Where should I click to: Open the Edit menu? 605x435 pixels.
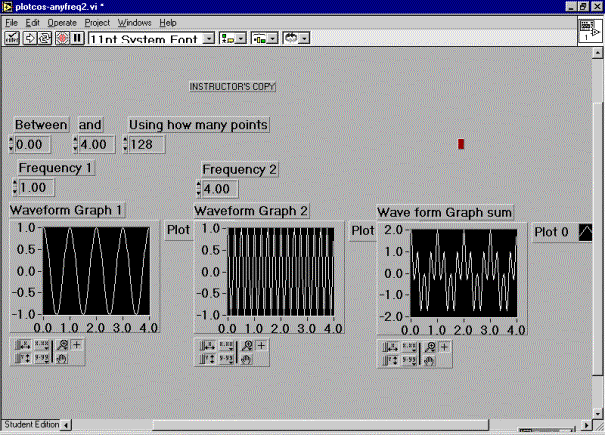(32, 23)
